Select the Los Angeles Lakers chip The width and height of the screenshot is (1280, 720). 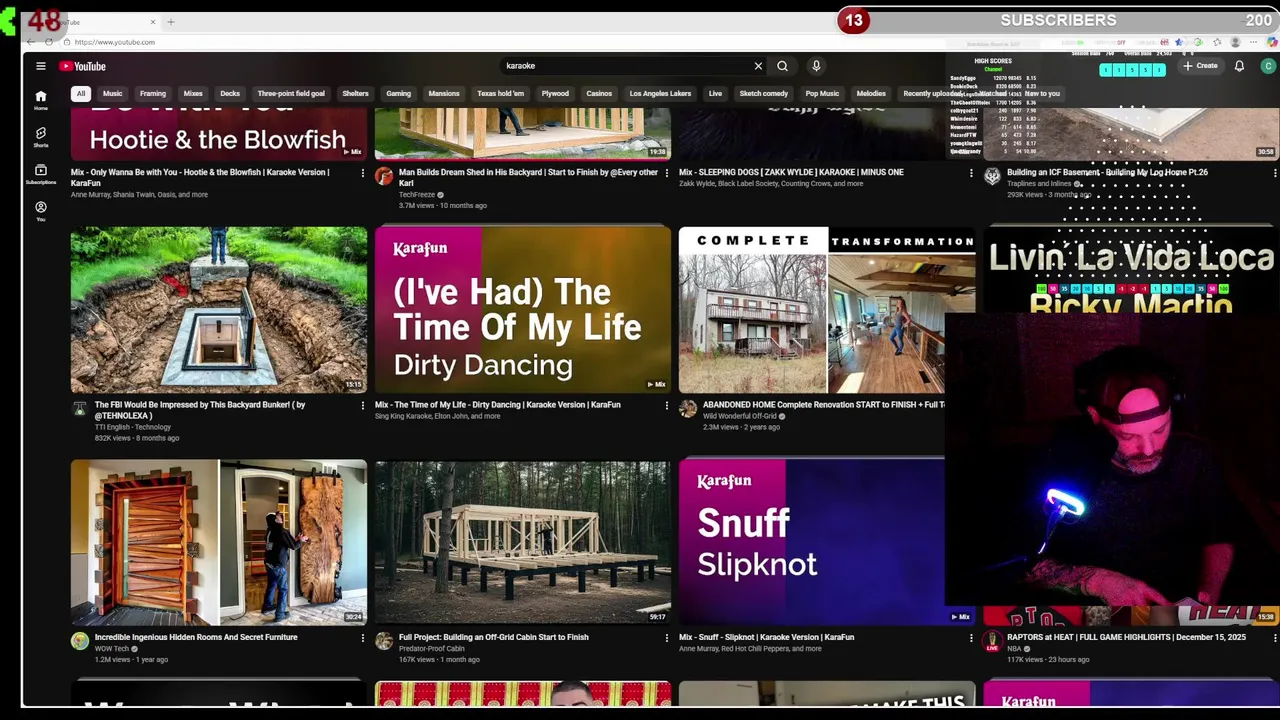click(660, 94)
